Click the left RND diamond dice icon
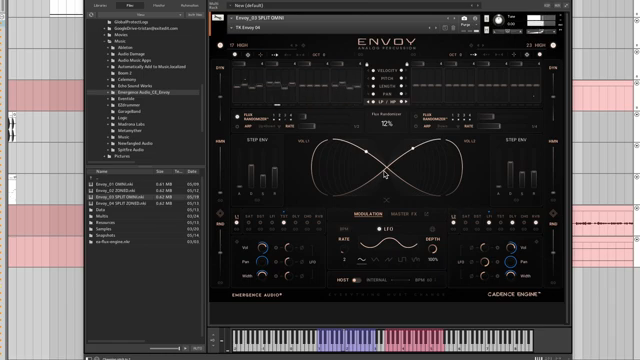The height and width of the screenshot is (360, 640). pos(220,213)
